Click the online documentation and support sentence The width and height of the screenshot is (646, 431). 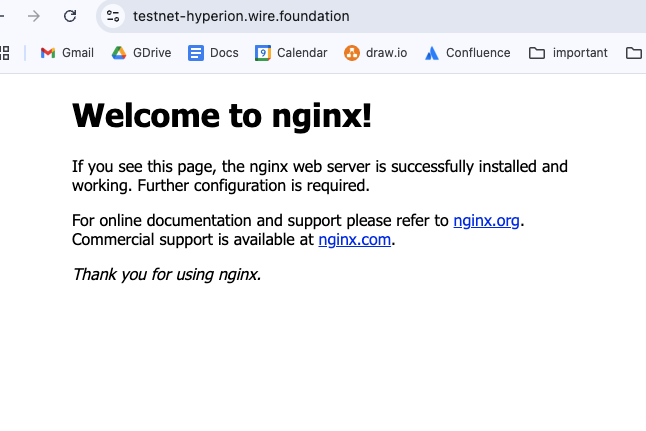[x=260, y=221]
